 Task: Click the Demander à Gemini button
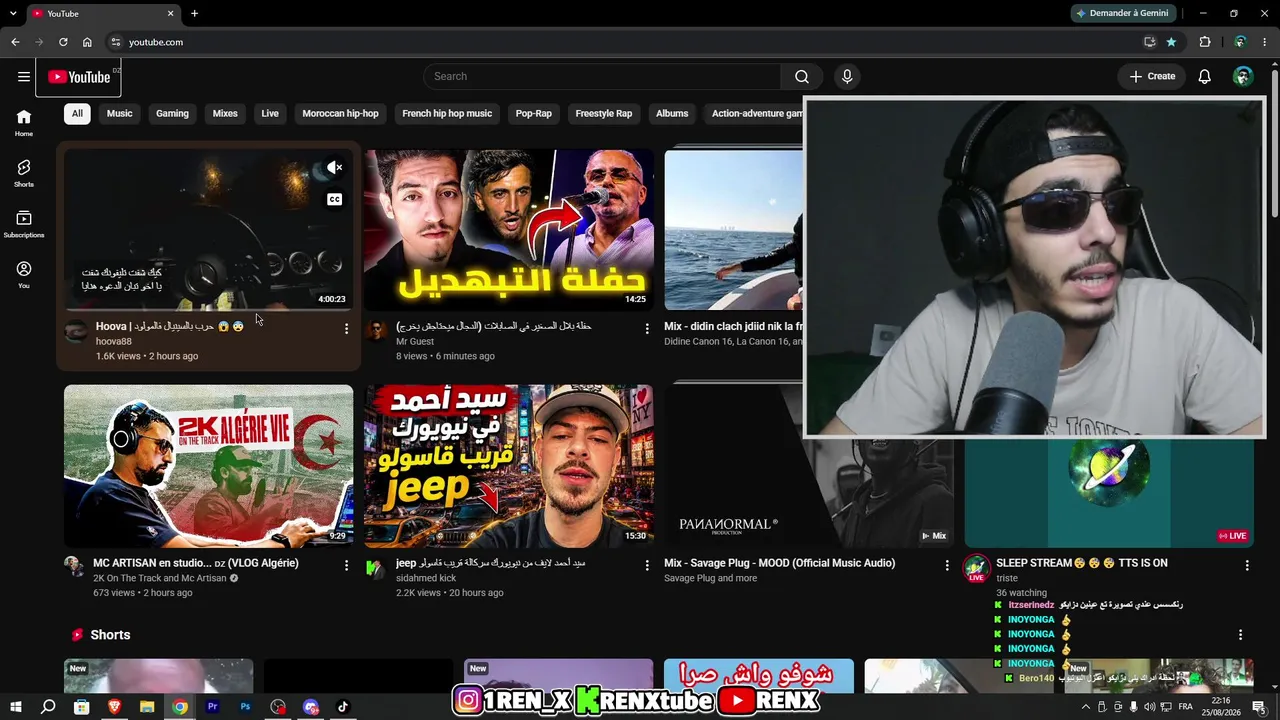point(1121,13)
